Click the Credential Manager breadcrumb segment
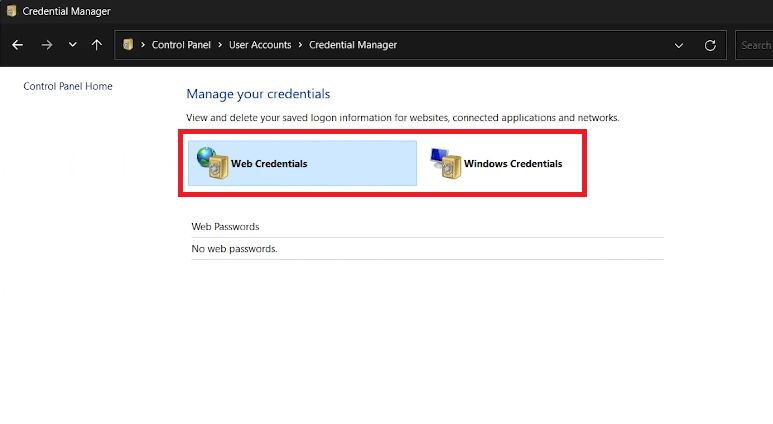The height and width of the screenshot is (424, 773). pos(353,45)
